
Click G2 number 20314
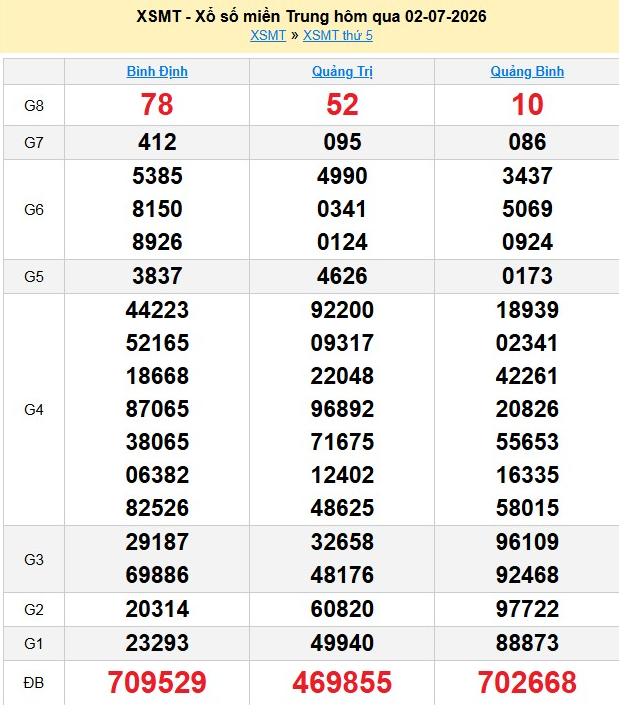157,609
